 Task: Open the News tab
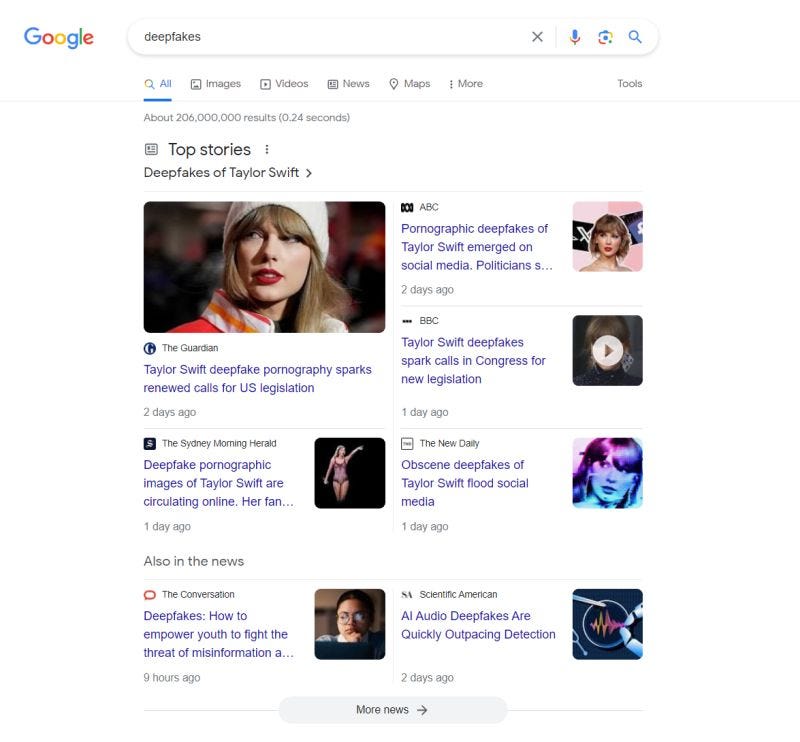click(x=348, y=84)
